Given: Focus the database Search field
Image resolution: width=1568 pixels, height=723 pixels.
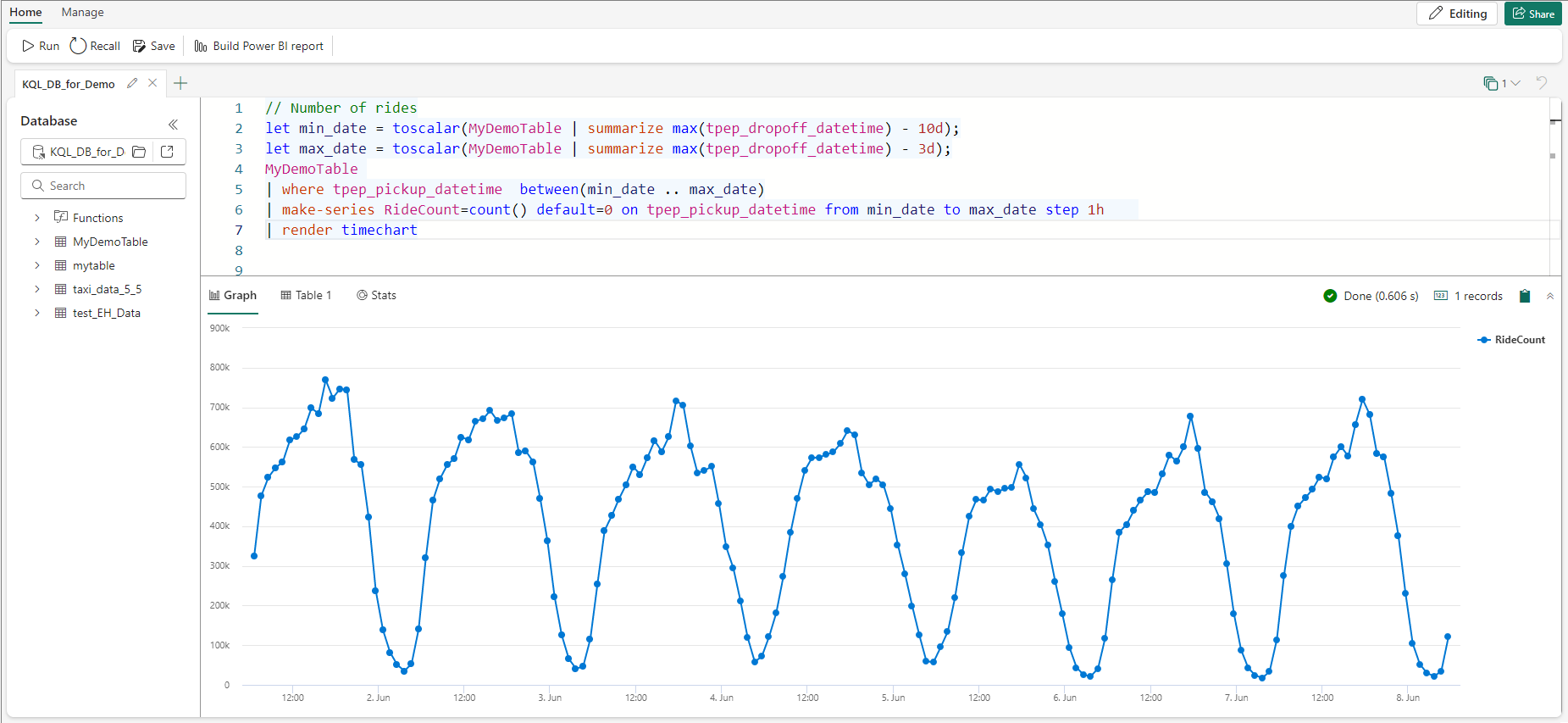Looking at the screenshot, I should pyautogui.click(x=103, y=186).
